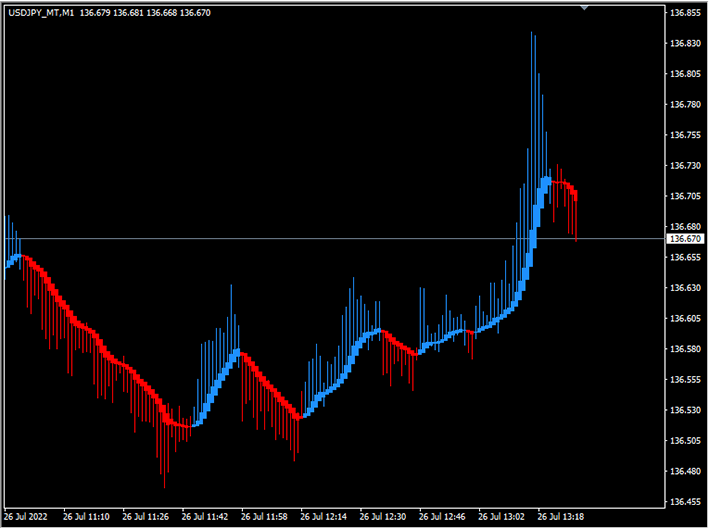Screen dimensions: 709x528
Task: Click the USDJPY_MT,M1 symbol title text
Action: pos(41,13)
